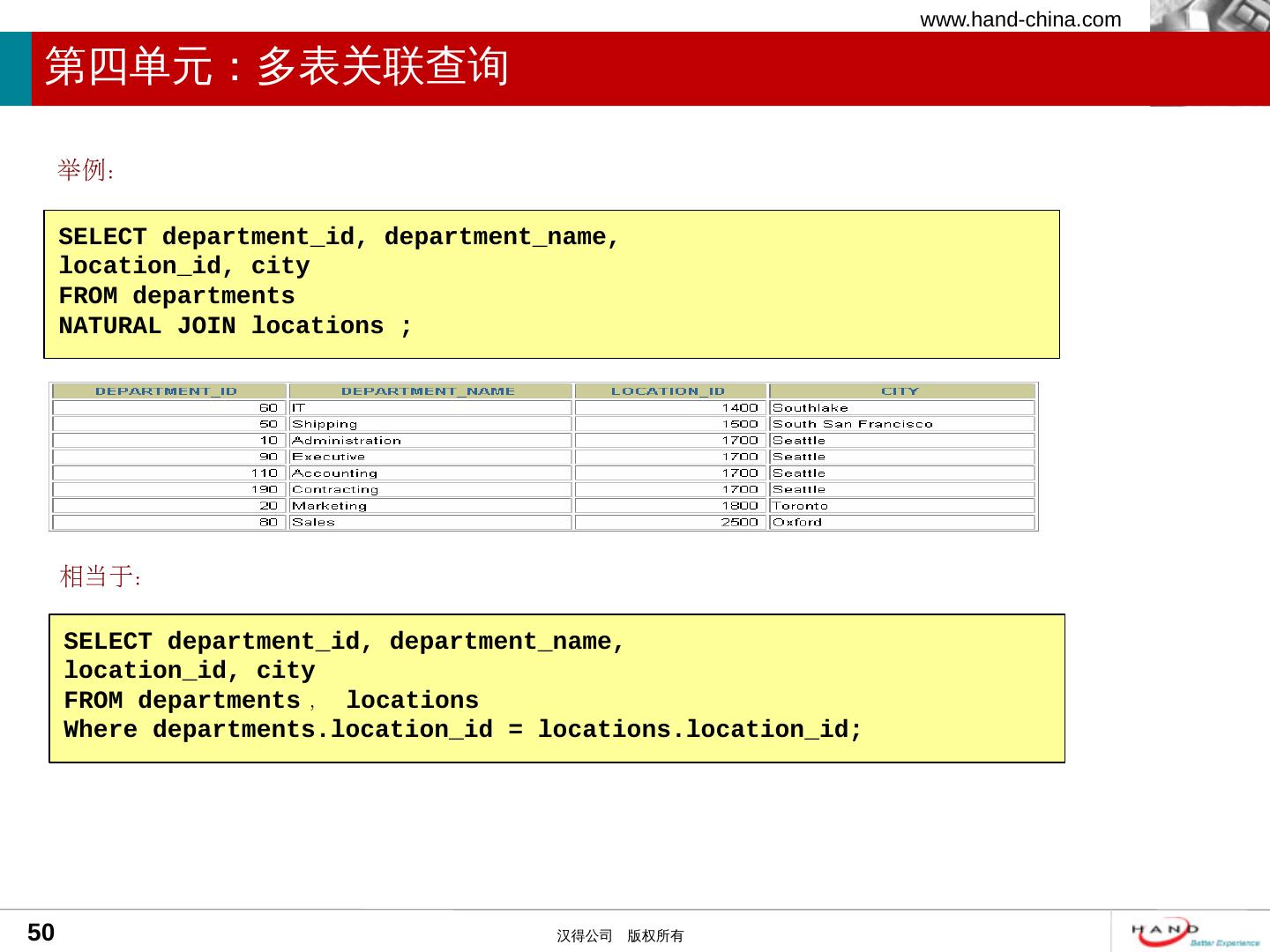Screen dimensions: 1270x952
Task: Click the 汉得公司 版权所有 footer text
Action: (620, 936)
